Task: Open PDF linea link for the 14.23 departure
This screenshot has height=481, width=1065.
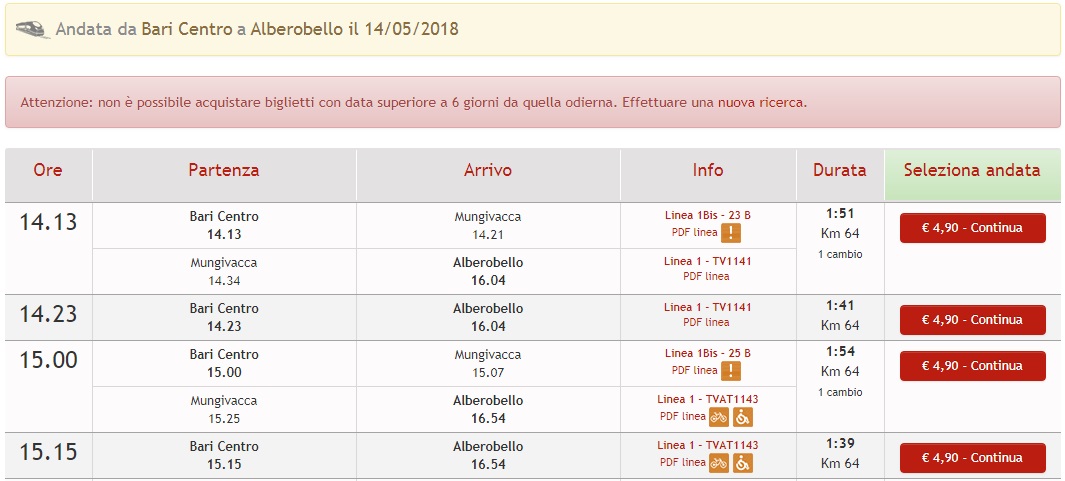Action: click(x=707, y=323)
